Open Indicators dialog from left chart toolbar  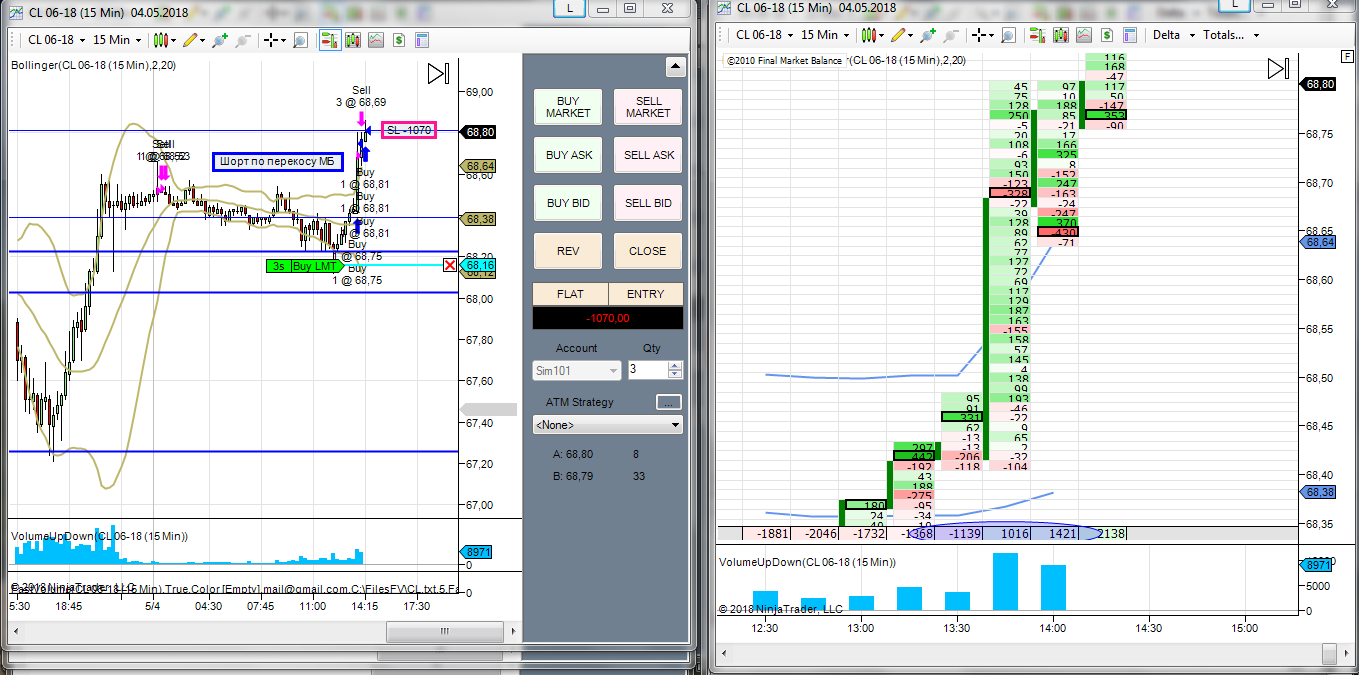click(376, 40)
